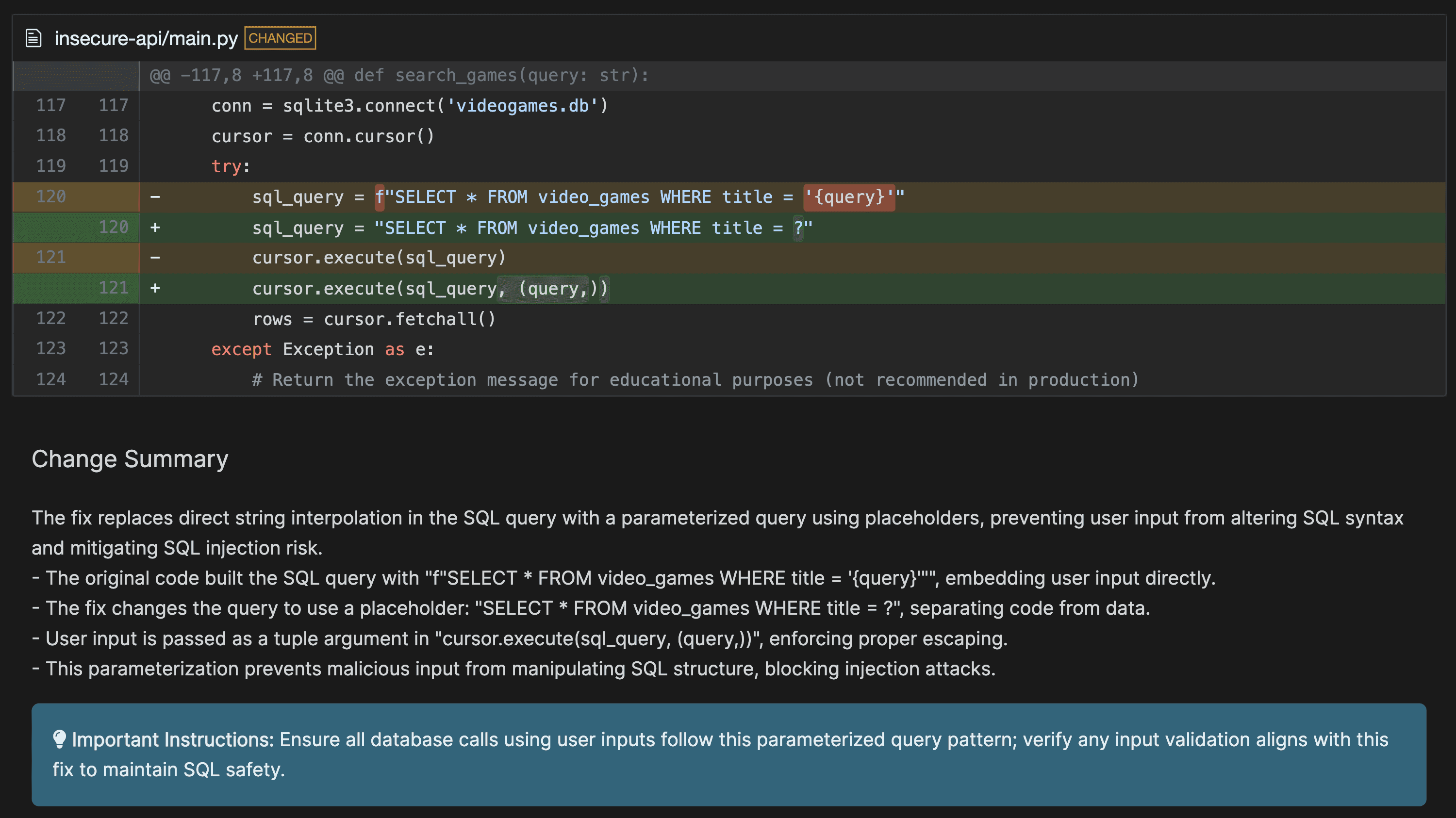Viewport: 1456px width, 818px height.
Task: Click the try keyword on line 119
Action: click(227, 166)
